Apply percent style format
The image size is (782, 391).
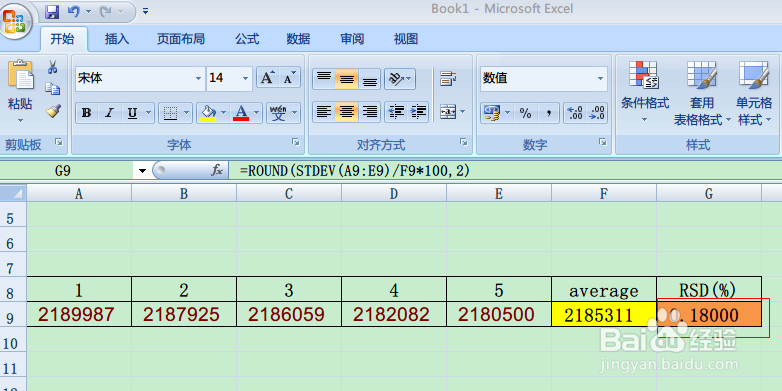pos(526,113)
